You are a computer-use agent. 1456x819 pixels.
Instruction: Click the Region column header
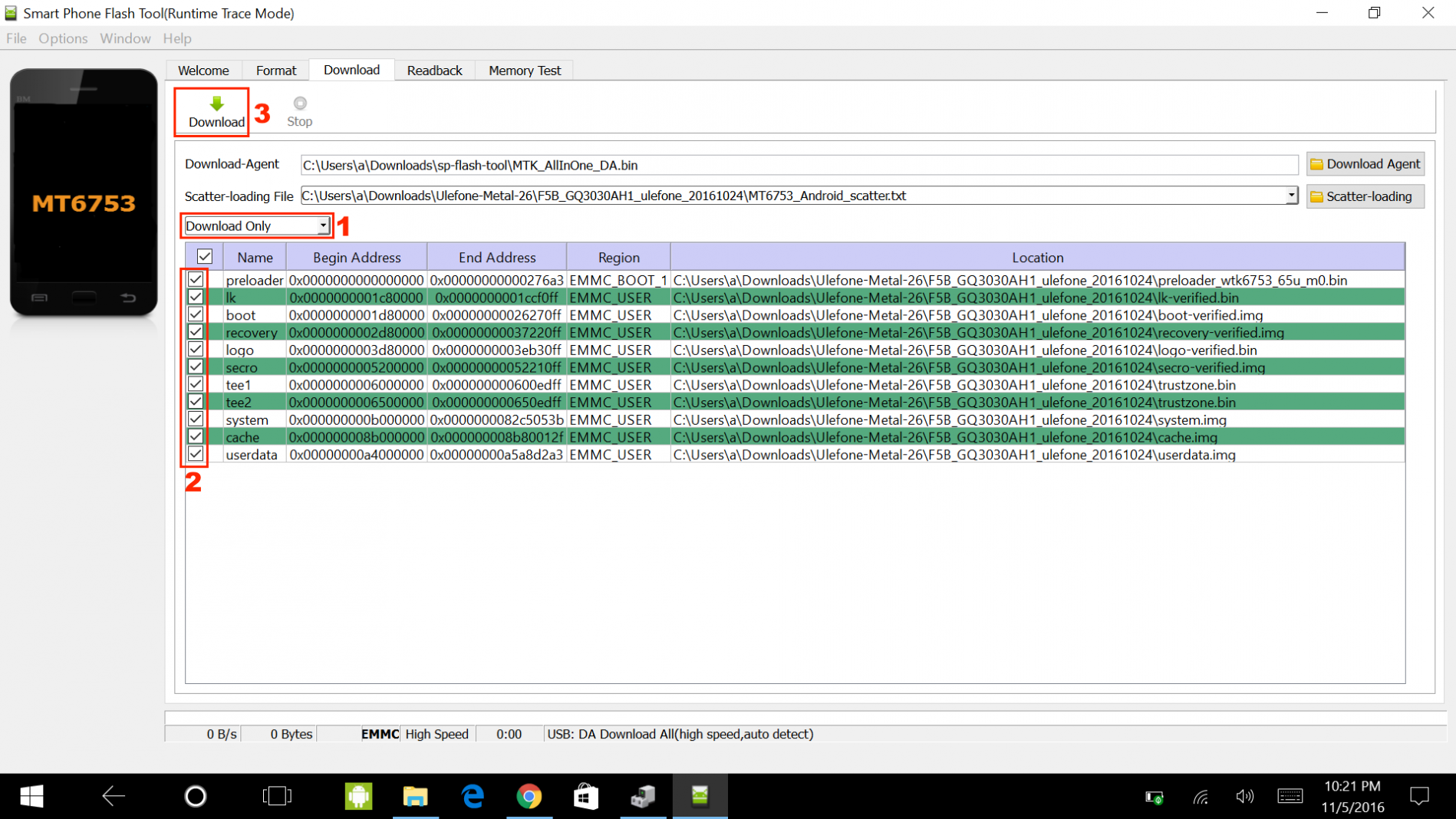point(618,258)
